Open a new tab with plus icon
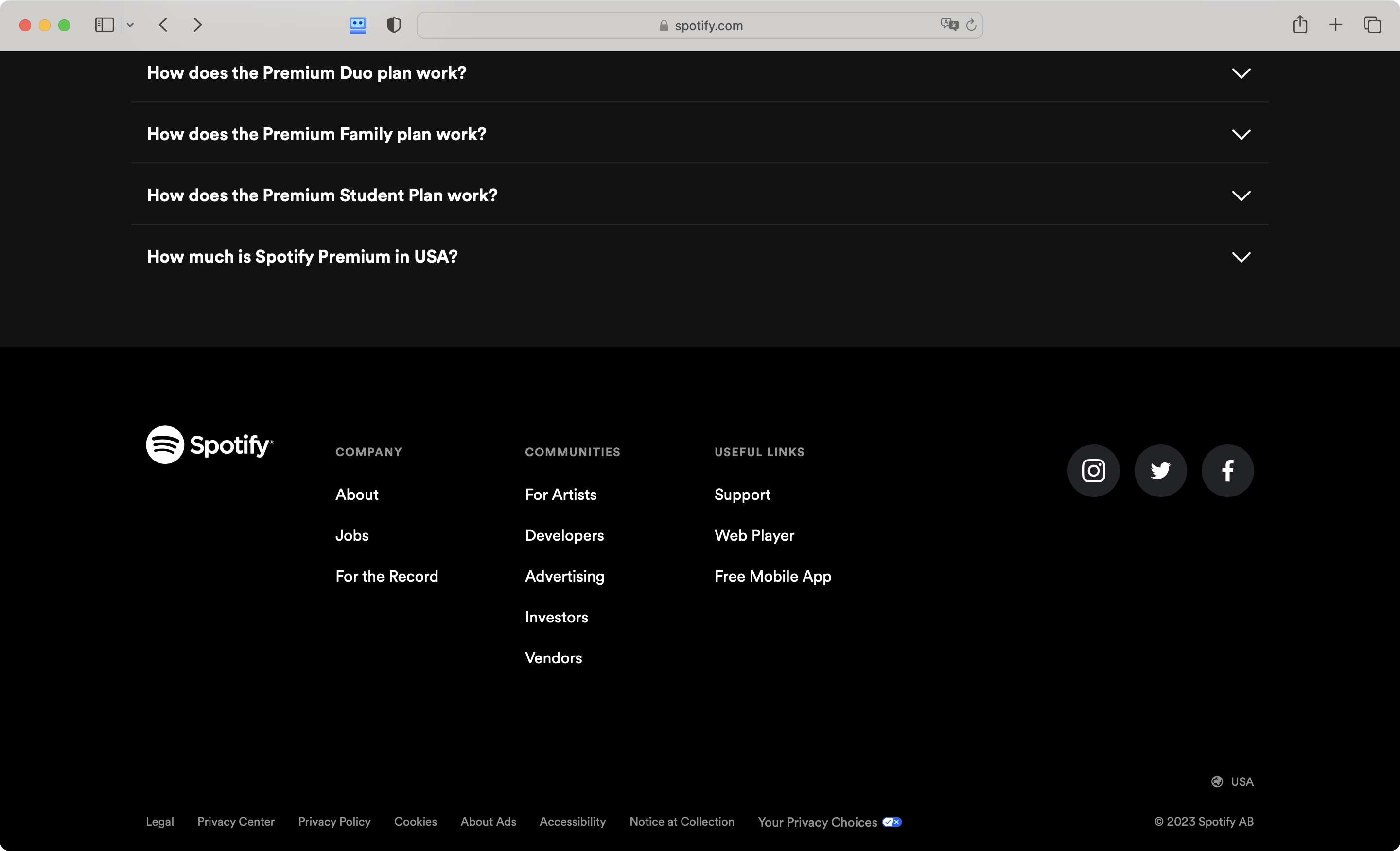 (x=1336, y=25)
